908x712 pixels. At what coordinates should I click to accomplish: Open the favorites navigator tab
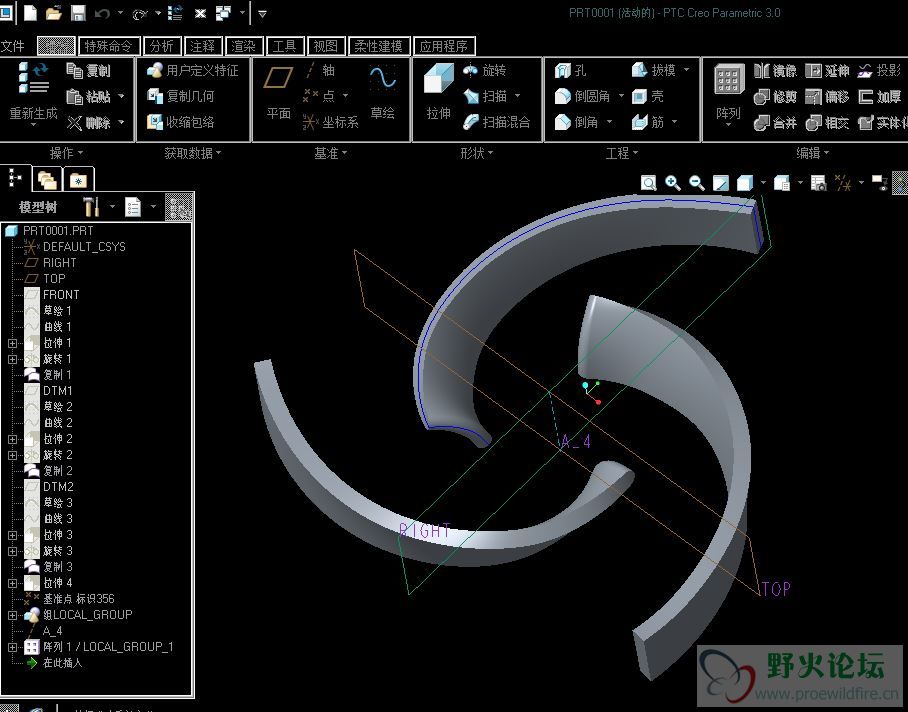click(x=78, y=180)
